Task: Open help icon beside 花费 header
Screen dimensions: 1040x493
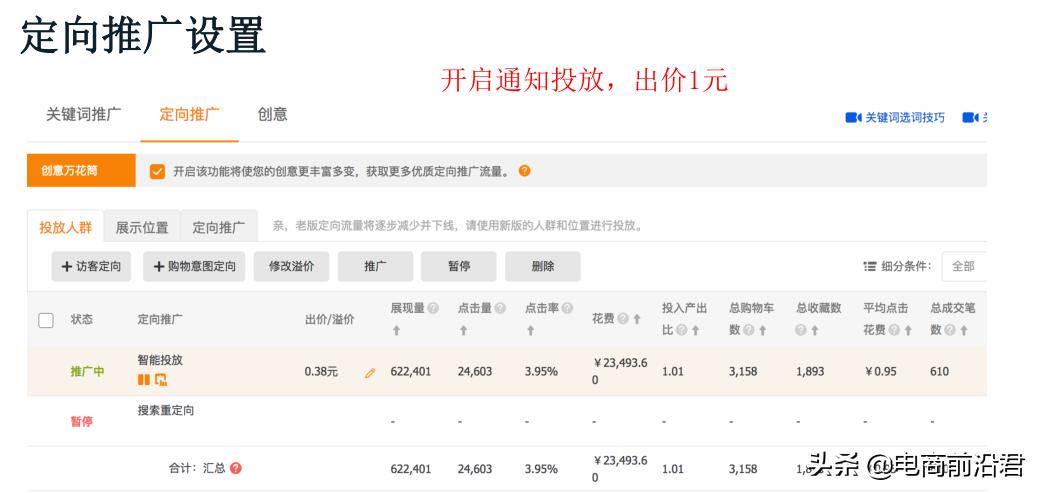Action: [x=623, y=319]
